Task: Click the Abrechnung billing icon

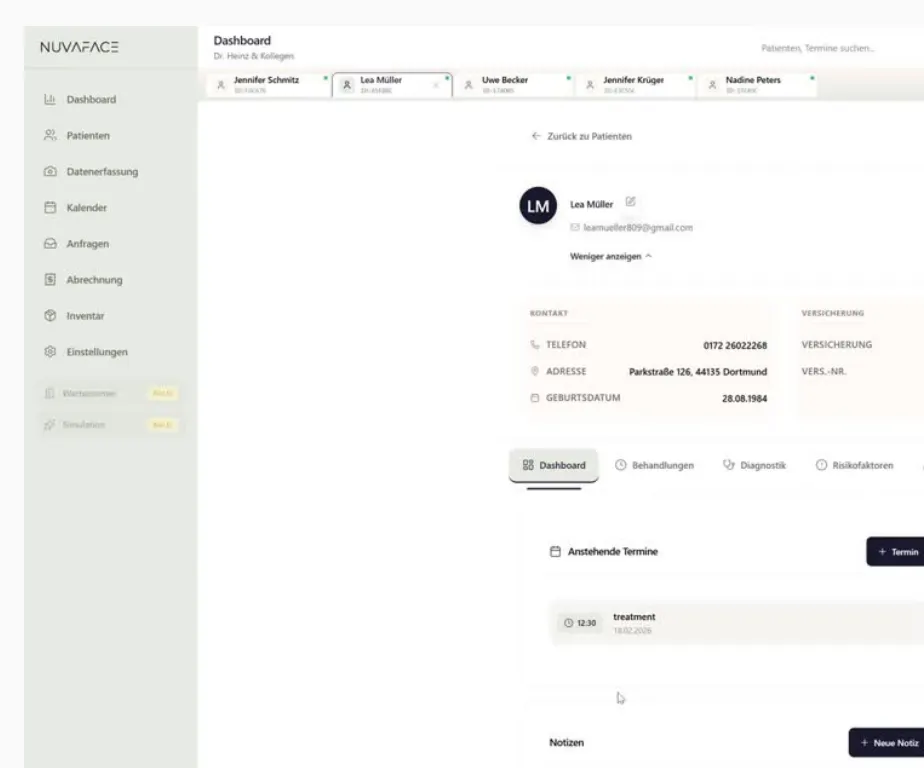Action: (x=50, y=279)
